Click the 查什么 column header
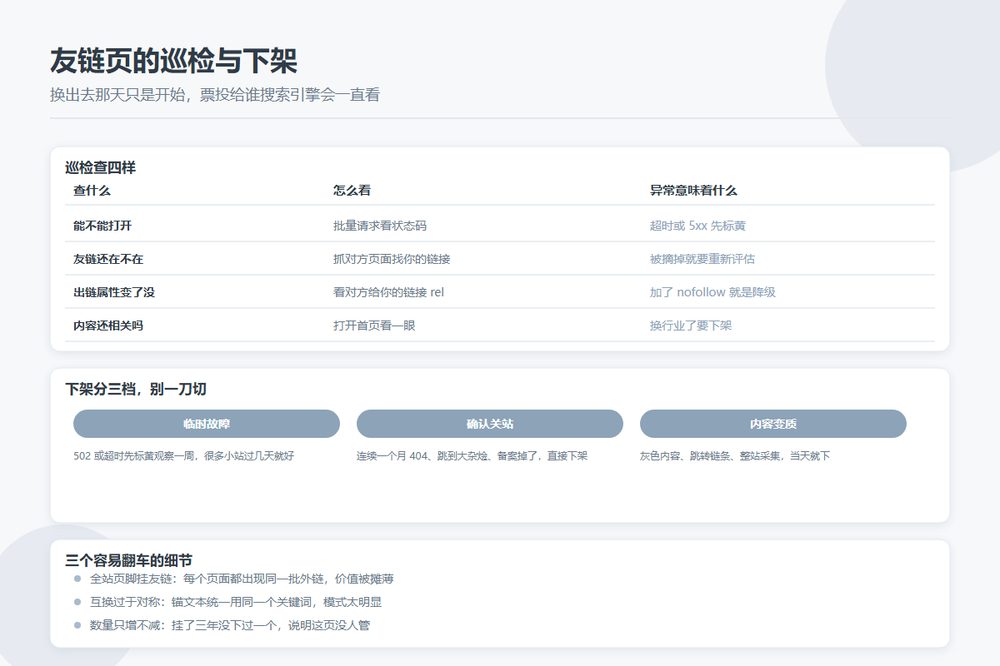Image resolution: width=1000 pixels, height=666 pixels. (x=92, y=190)
